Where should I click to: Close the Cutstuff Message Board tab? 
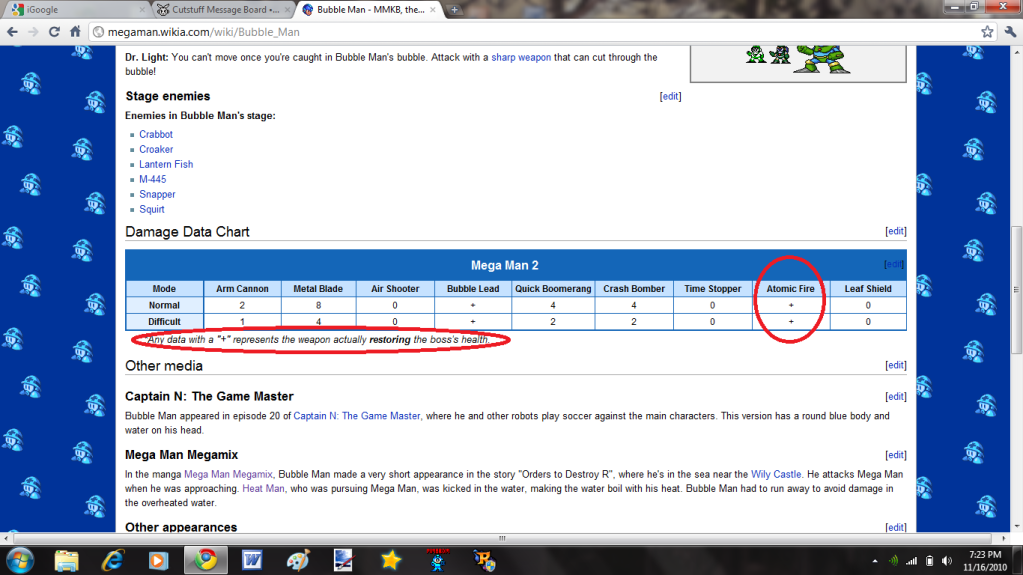pos(287,10)
